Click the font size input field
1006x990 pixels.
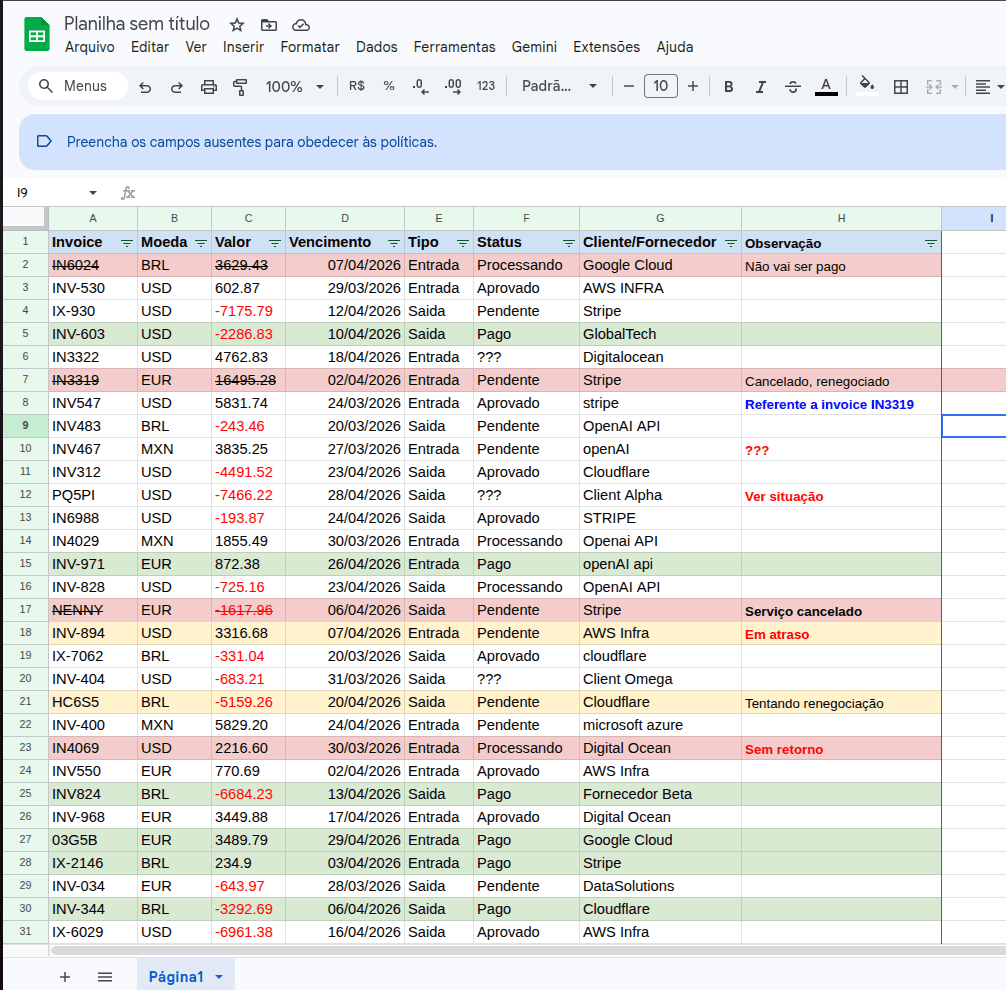click(661, 87)
